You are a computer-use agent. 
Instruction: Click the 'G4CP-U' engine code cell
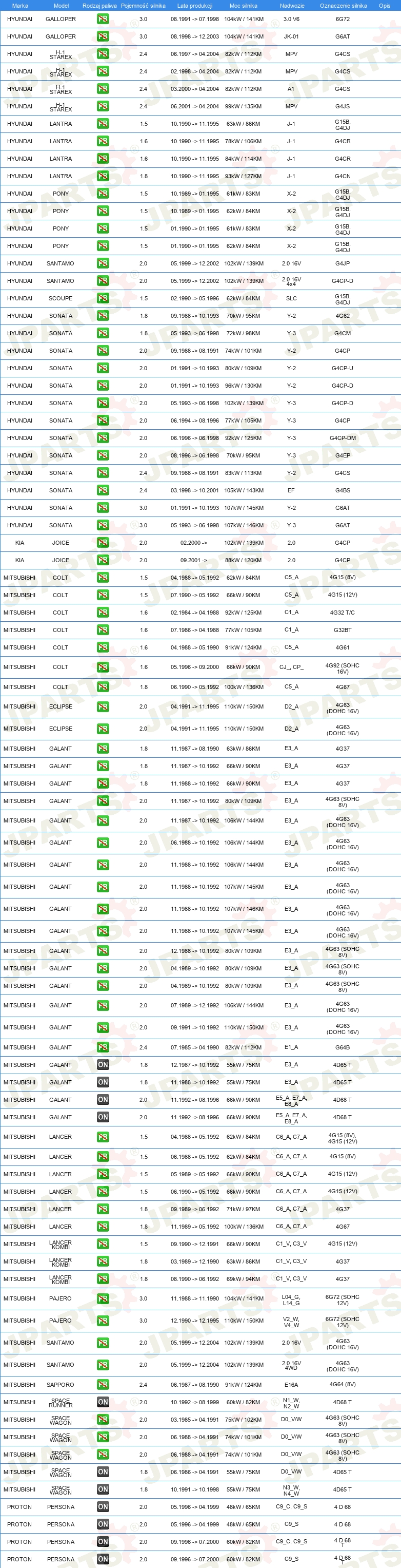(342, 368)
